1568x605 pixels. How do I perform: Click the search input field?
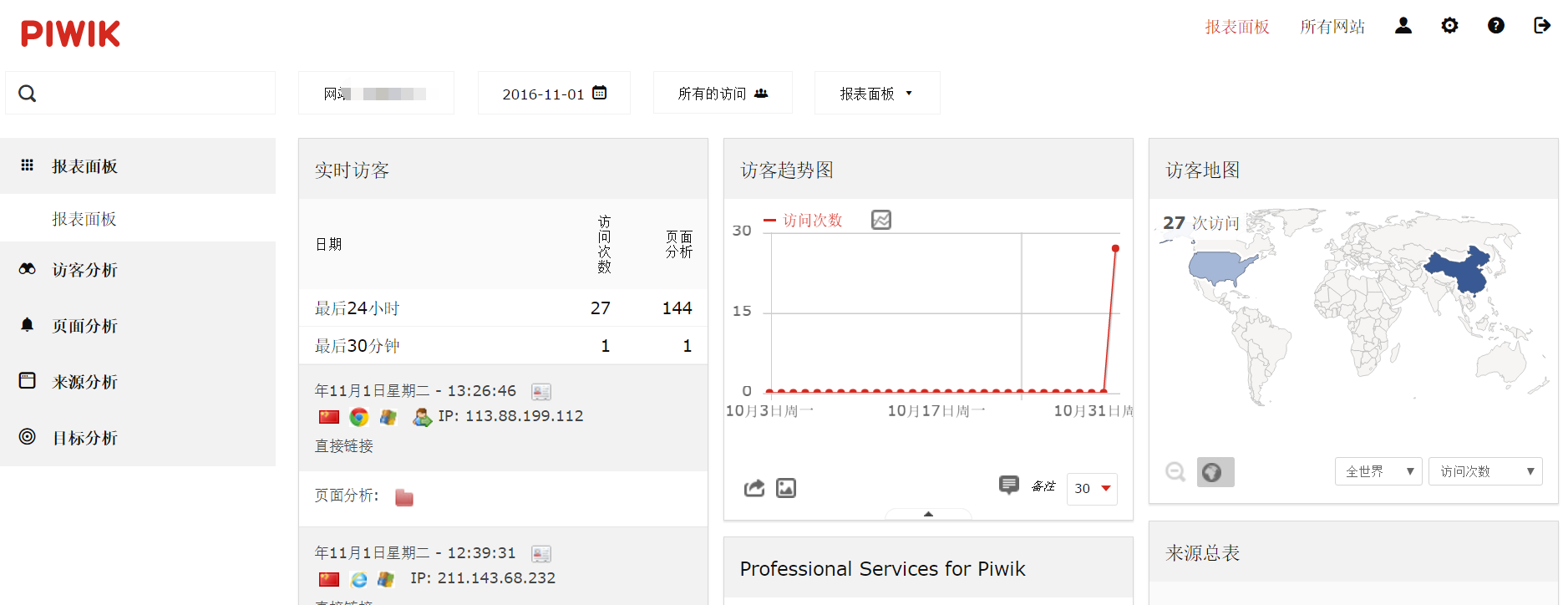(x=150, y=94)
